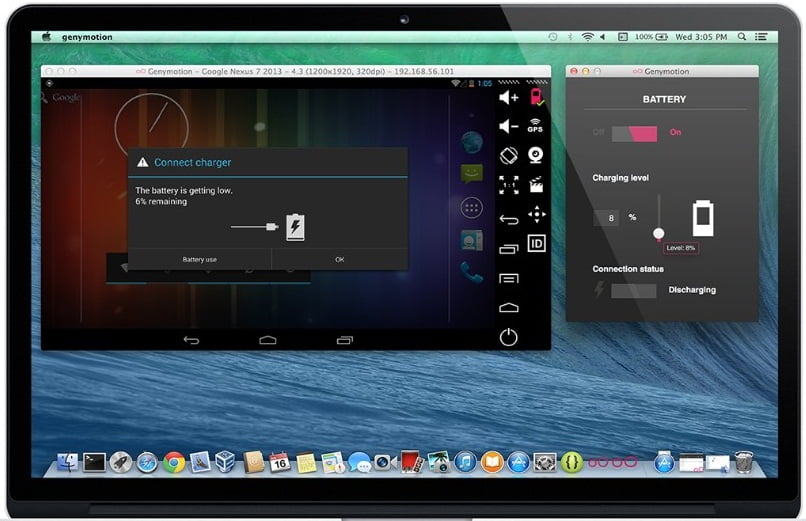
Task: Click the charging level slider handle
Action: tap(658, 234)
